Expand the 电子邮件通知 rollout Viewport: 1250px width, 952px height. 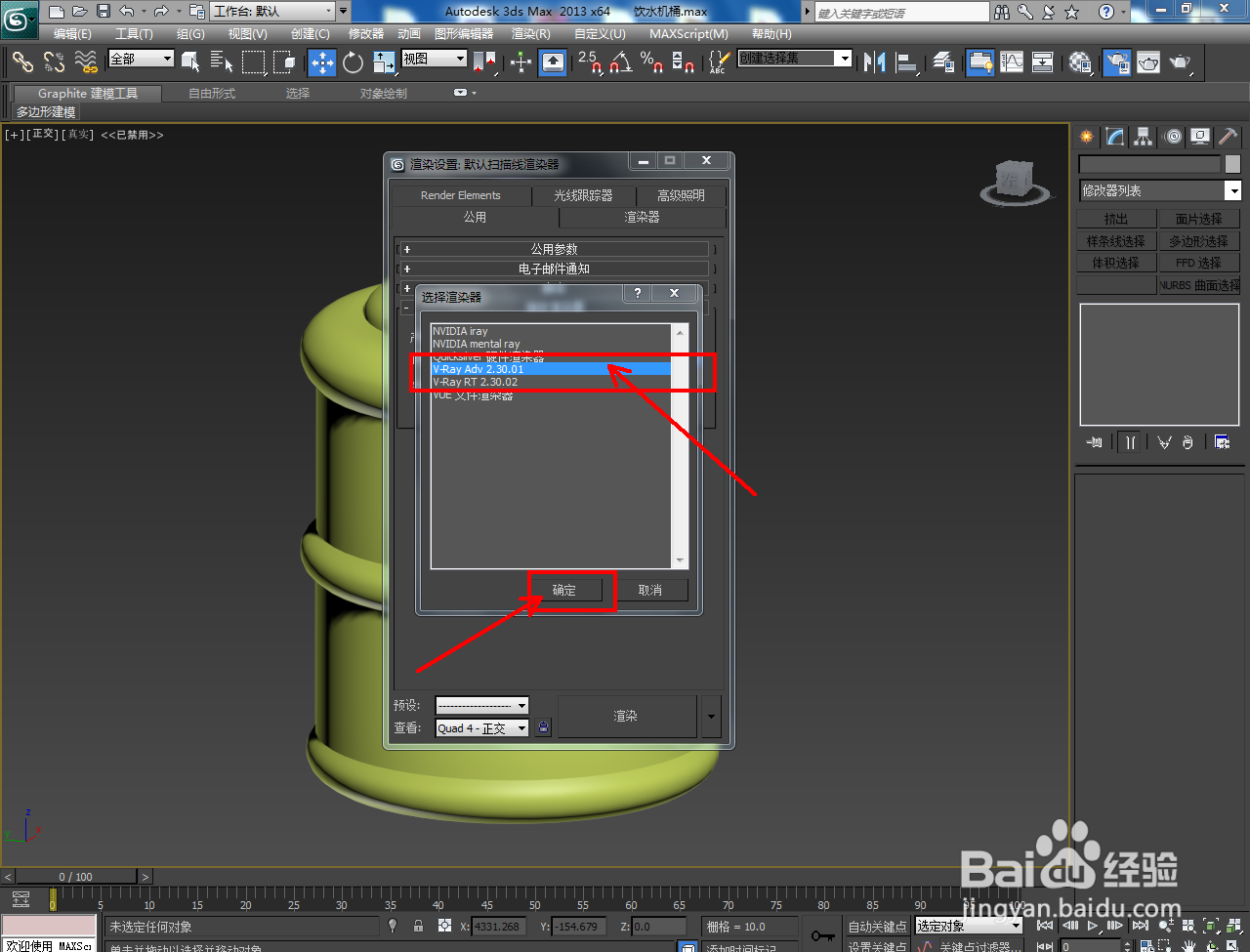coord(554,269)
